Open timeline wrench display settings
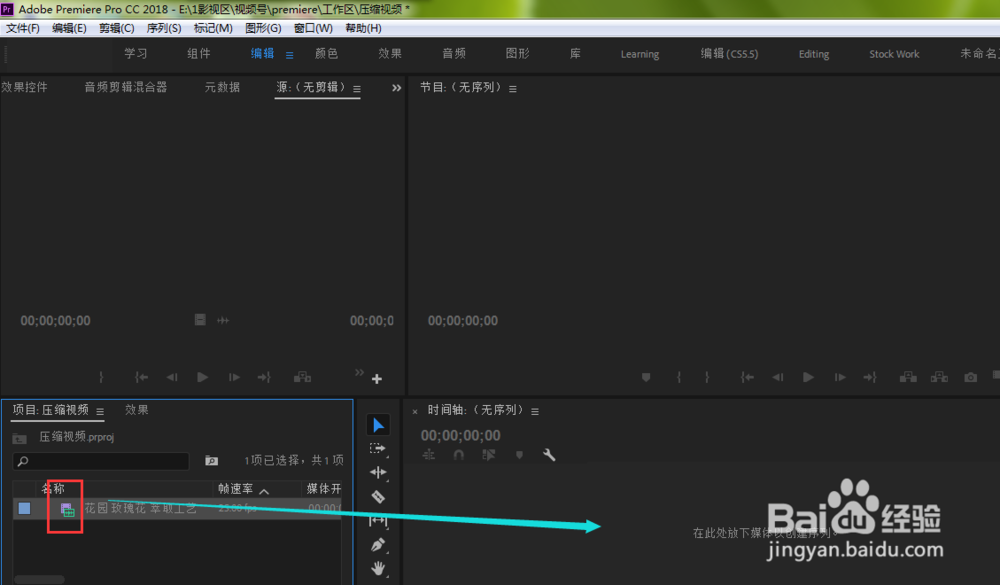1000x585 pixels. (549, 455)
